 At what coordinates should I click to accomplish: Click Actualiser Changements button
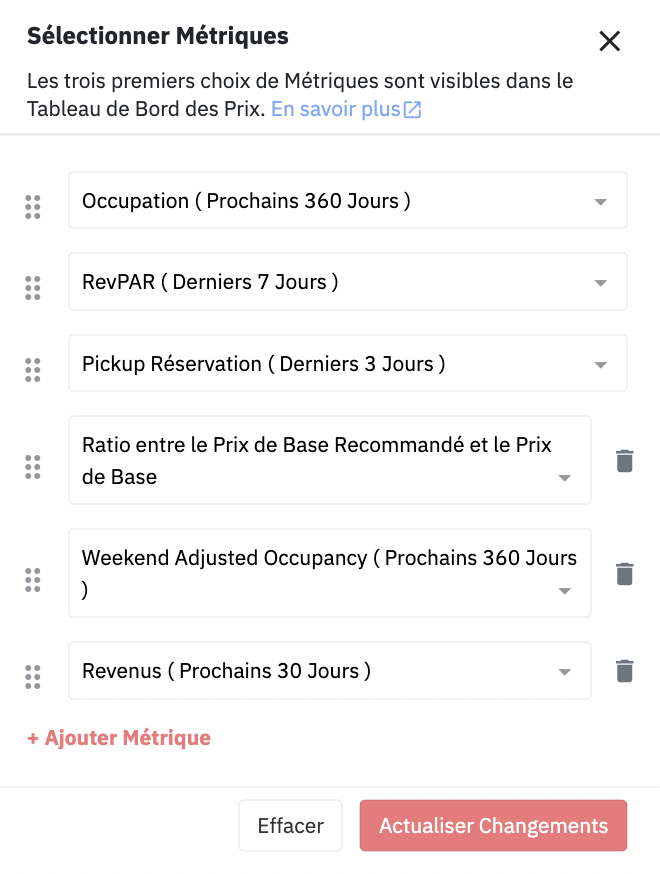(493, 826)
